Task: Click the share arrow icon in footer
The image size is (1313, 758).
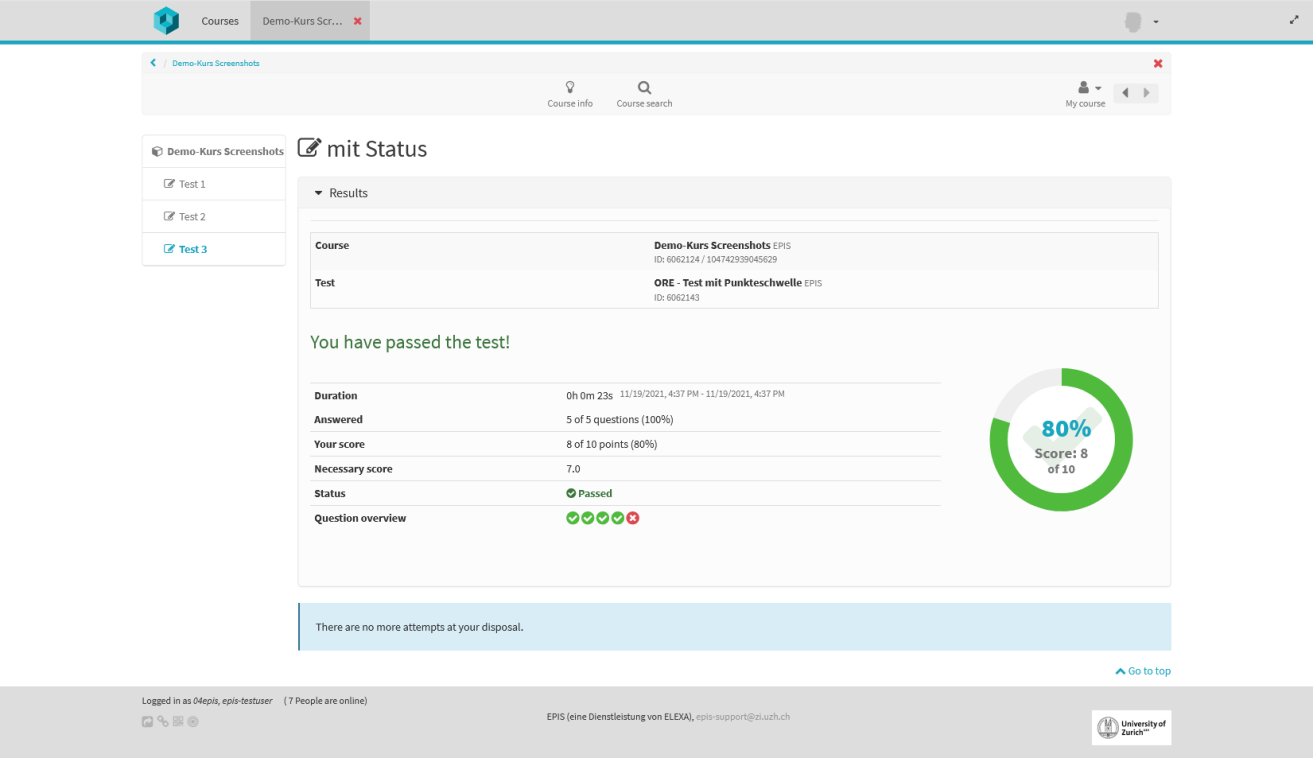Action: pos(148,721)
